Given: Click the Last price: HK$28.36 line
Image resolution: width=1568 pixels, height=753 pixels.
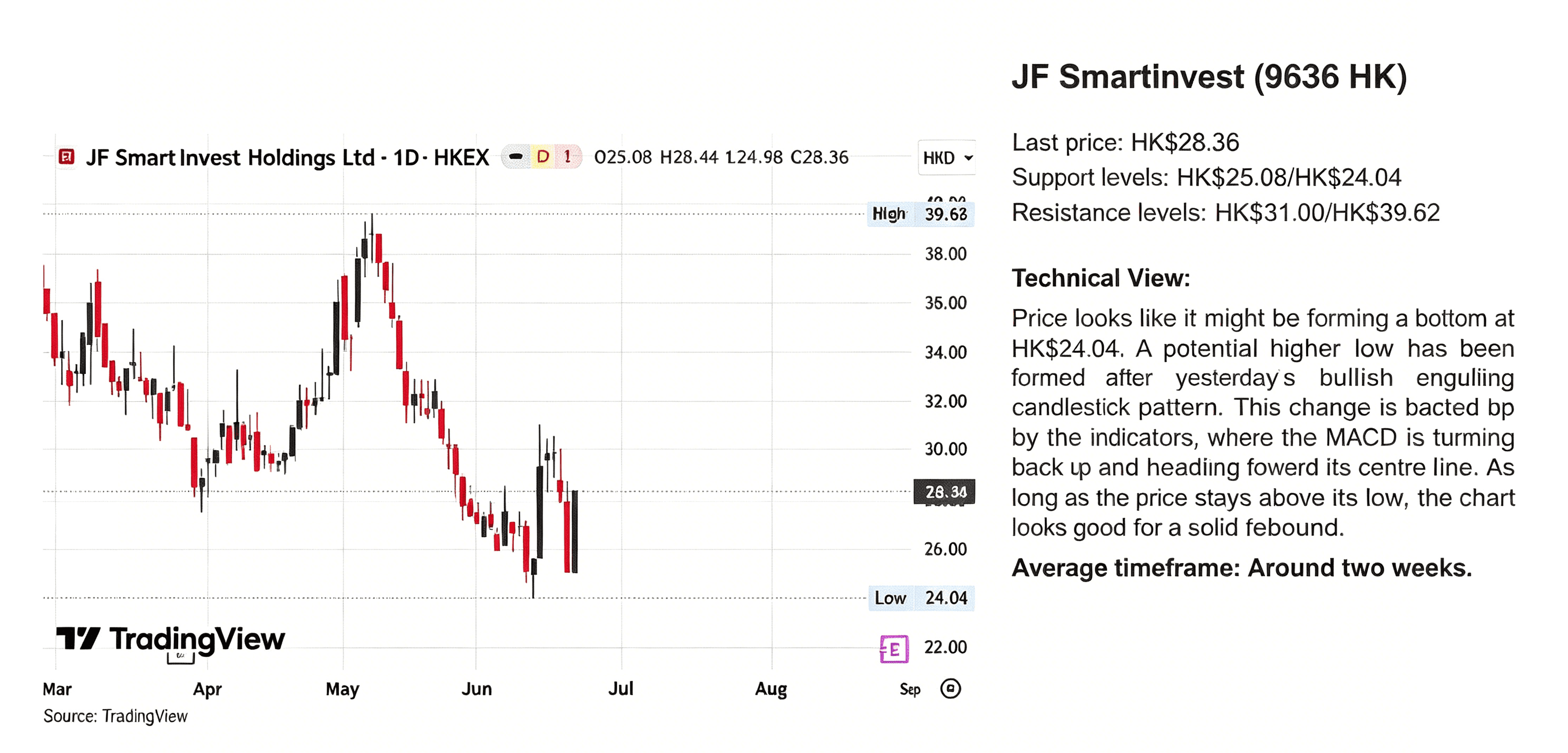Looking at the screenshot, I should [1125, 142].
